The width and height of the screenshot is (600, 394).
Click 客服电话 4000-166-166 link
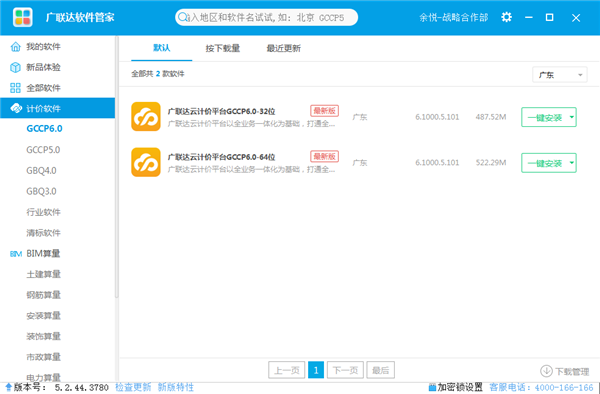click(541, 387)
